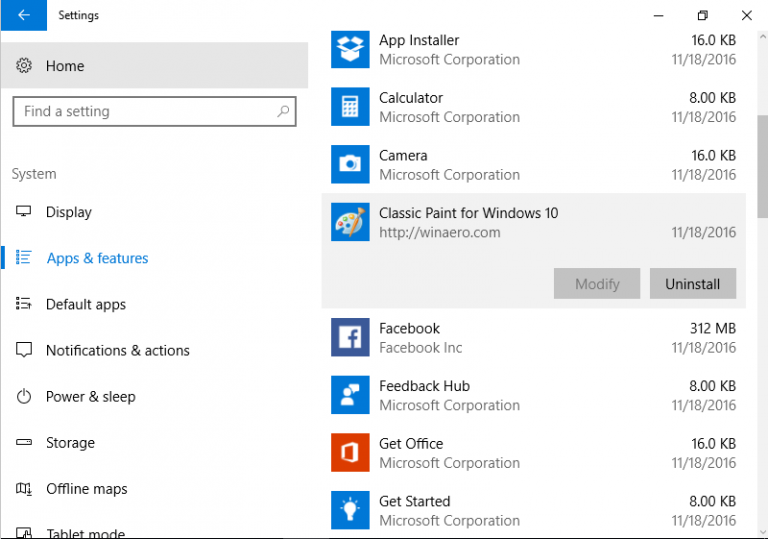768x539 pixels.
Task: Go back with the arrow button
Action: [23, 15]
